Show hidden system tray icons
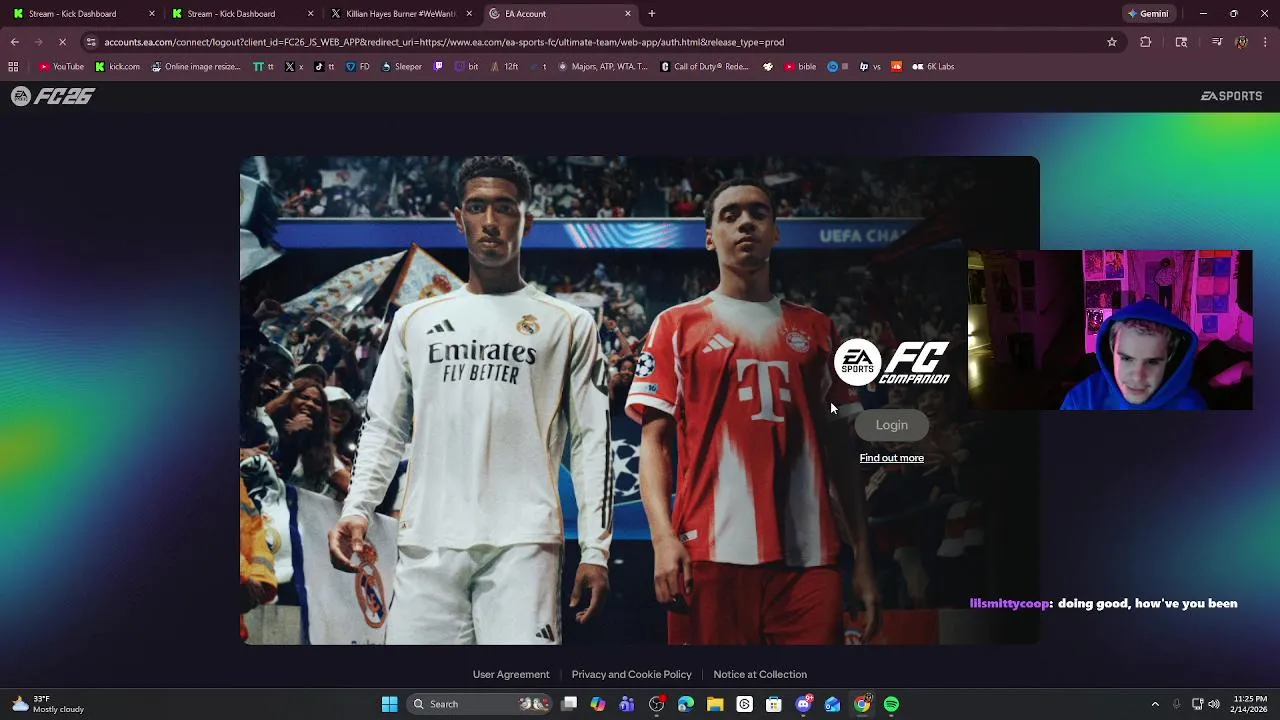Screen dimensions: 1280x720 [1155, 704]
